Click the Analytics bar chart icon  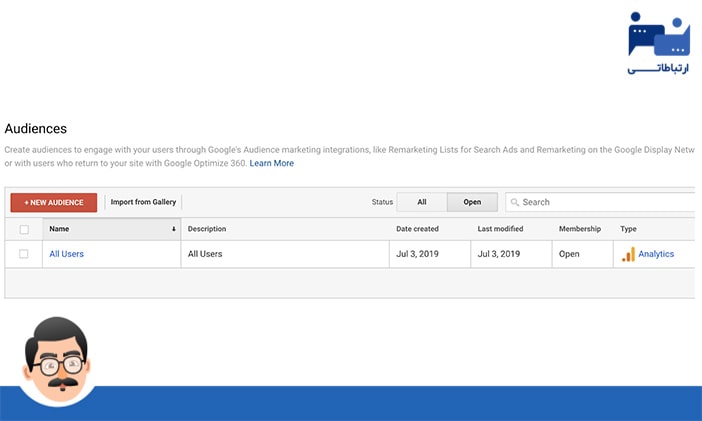[x=628, y=254]
